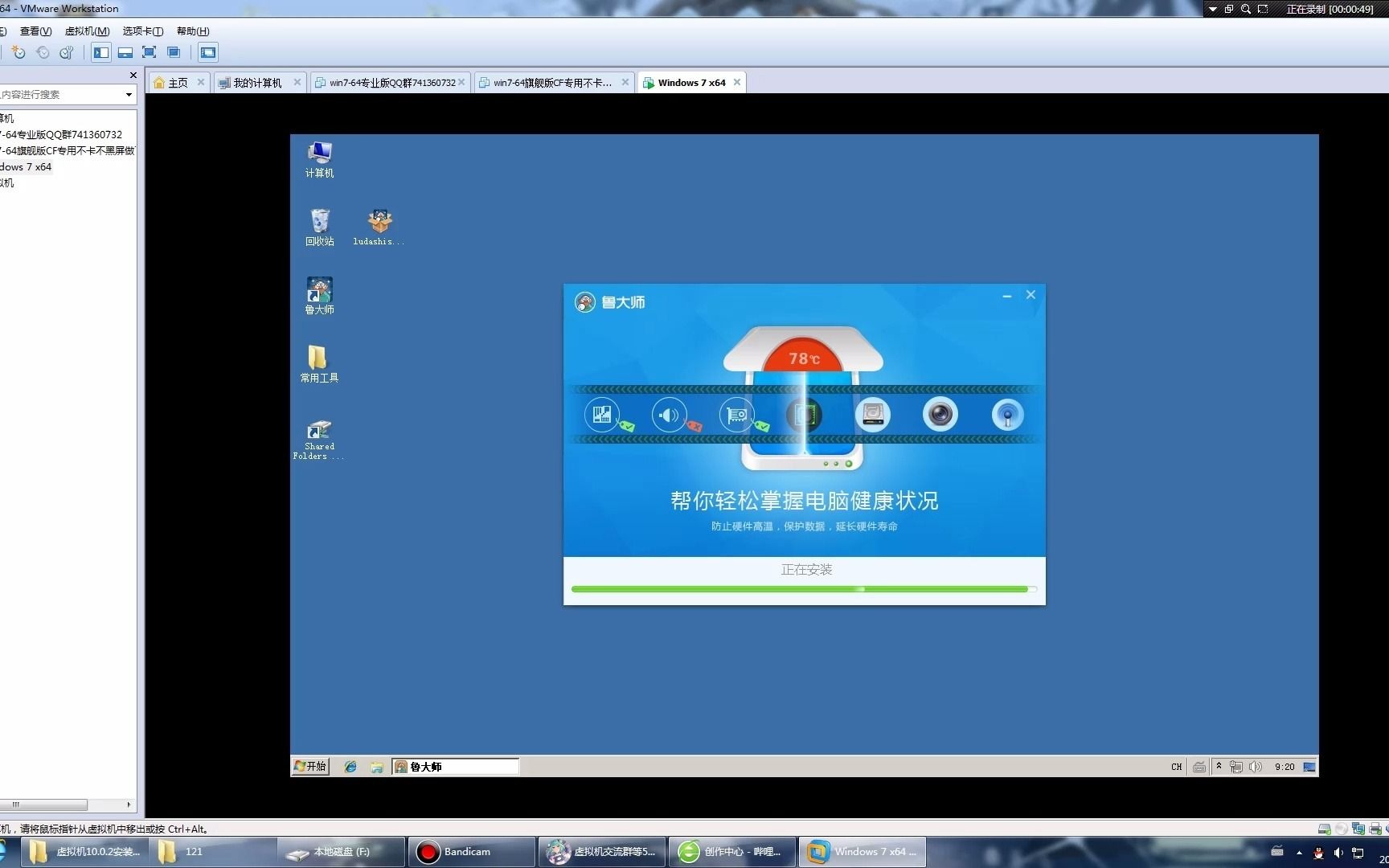1389x868 pixels.
Task: Click the guest show desktop icon
Action: coord(1309,767)
